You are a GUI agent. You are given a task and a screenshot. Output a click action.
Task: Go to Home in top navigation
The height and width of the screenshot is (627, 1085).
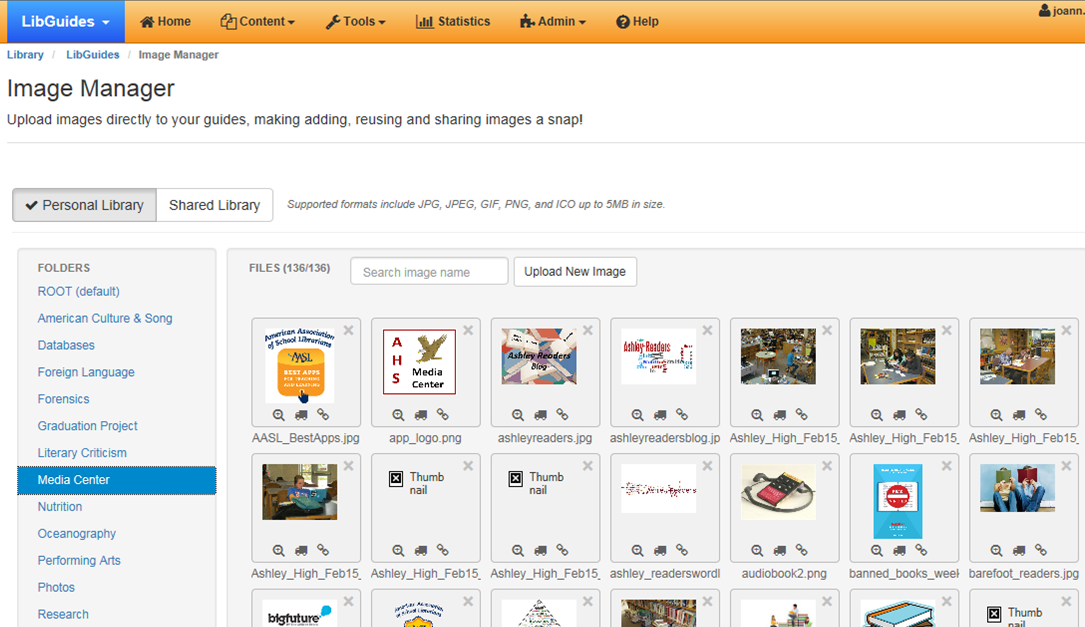point(165,21)
